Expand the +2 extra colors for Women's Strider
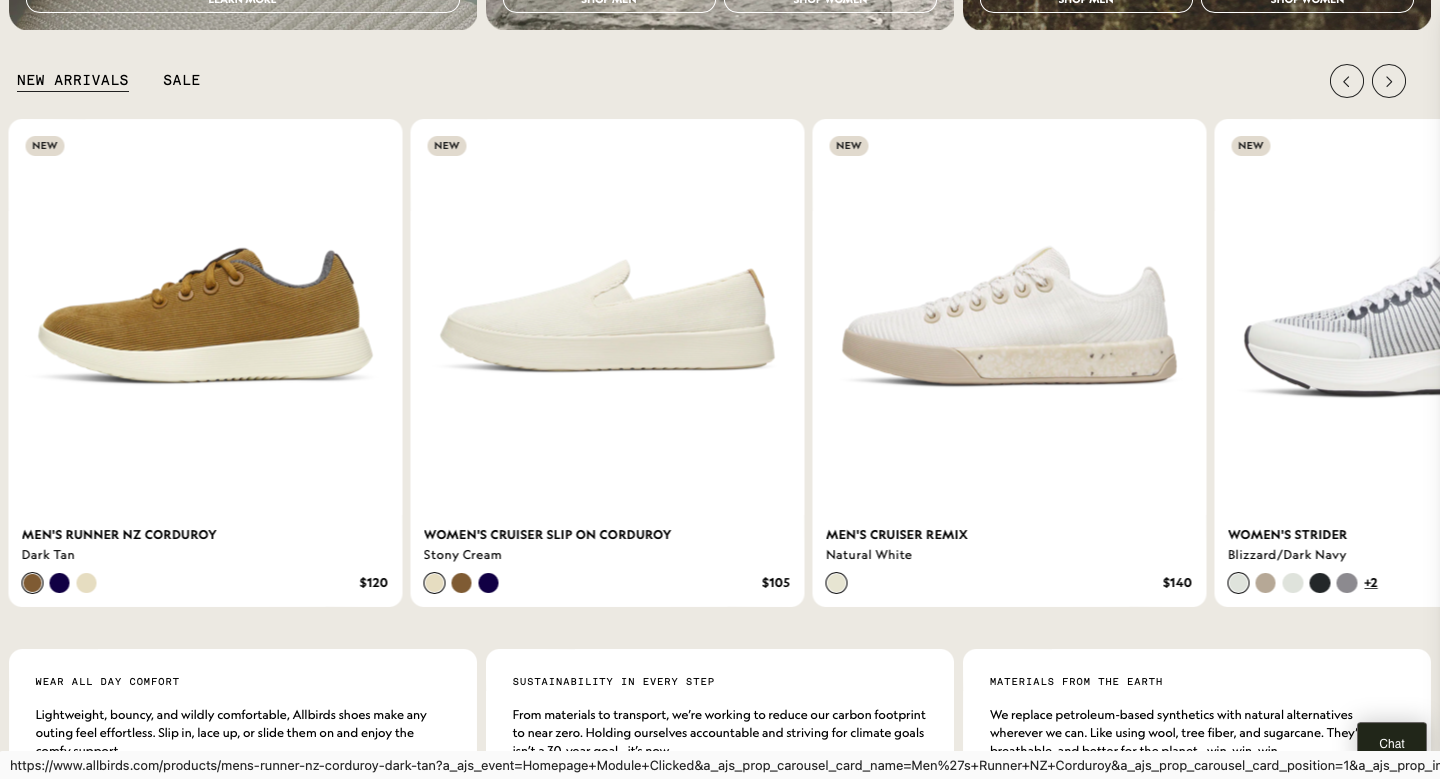 (1370, 583)
